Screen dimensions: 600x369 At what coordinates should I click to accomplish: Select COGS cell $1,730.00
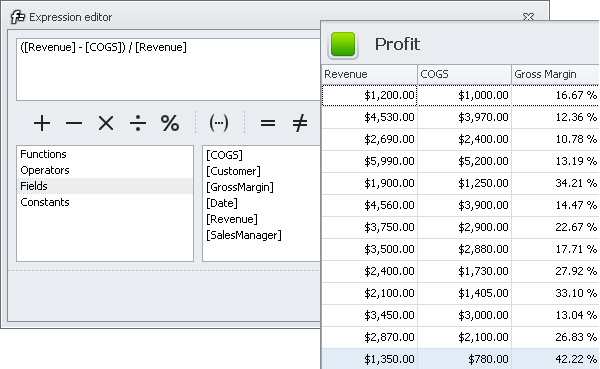click(464, 271)
